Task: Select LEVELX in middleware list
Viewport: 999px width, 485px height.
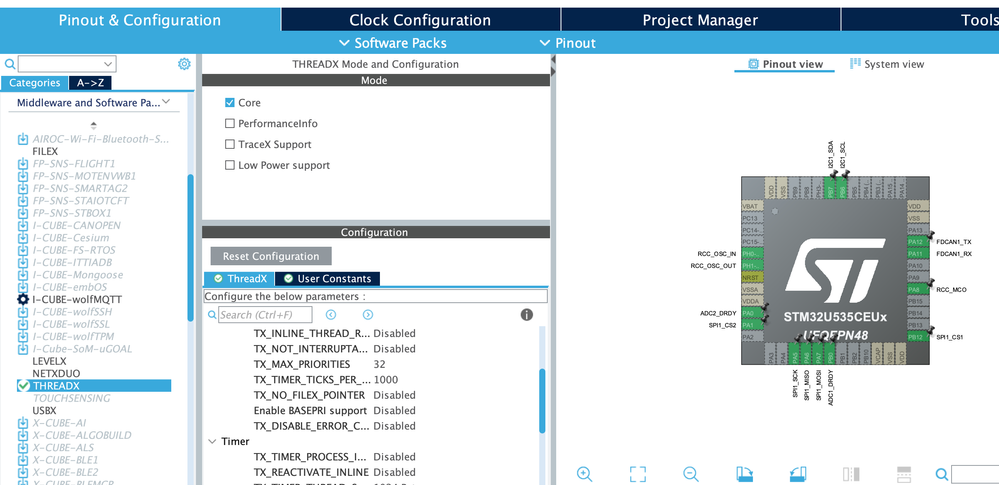Action: click(x=48, y=361)
